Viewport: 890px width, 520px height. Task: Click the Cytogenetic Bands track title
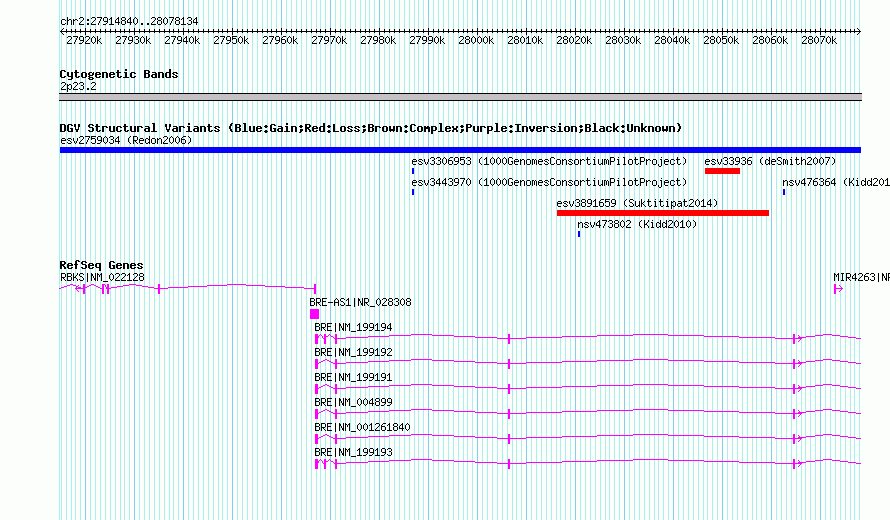(x=119, y=74)
